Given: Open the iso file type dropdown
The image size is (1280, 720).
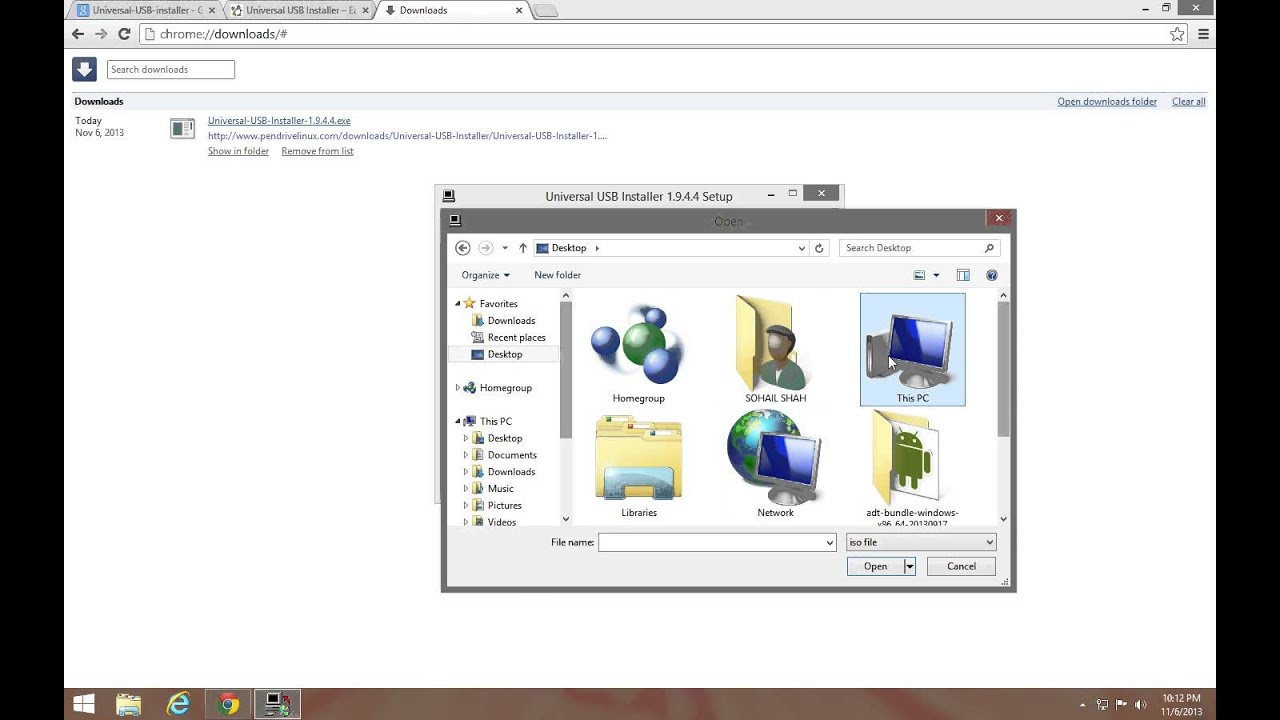Looking at the screenshot, I should (921, 542).
